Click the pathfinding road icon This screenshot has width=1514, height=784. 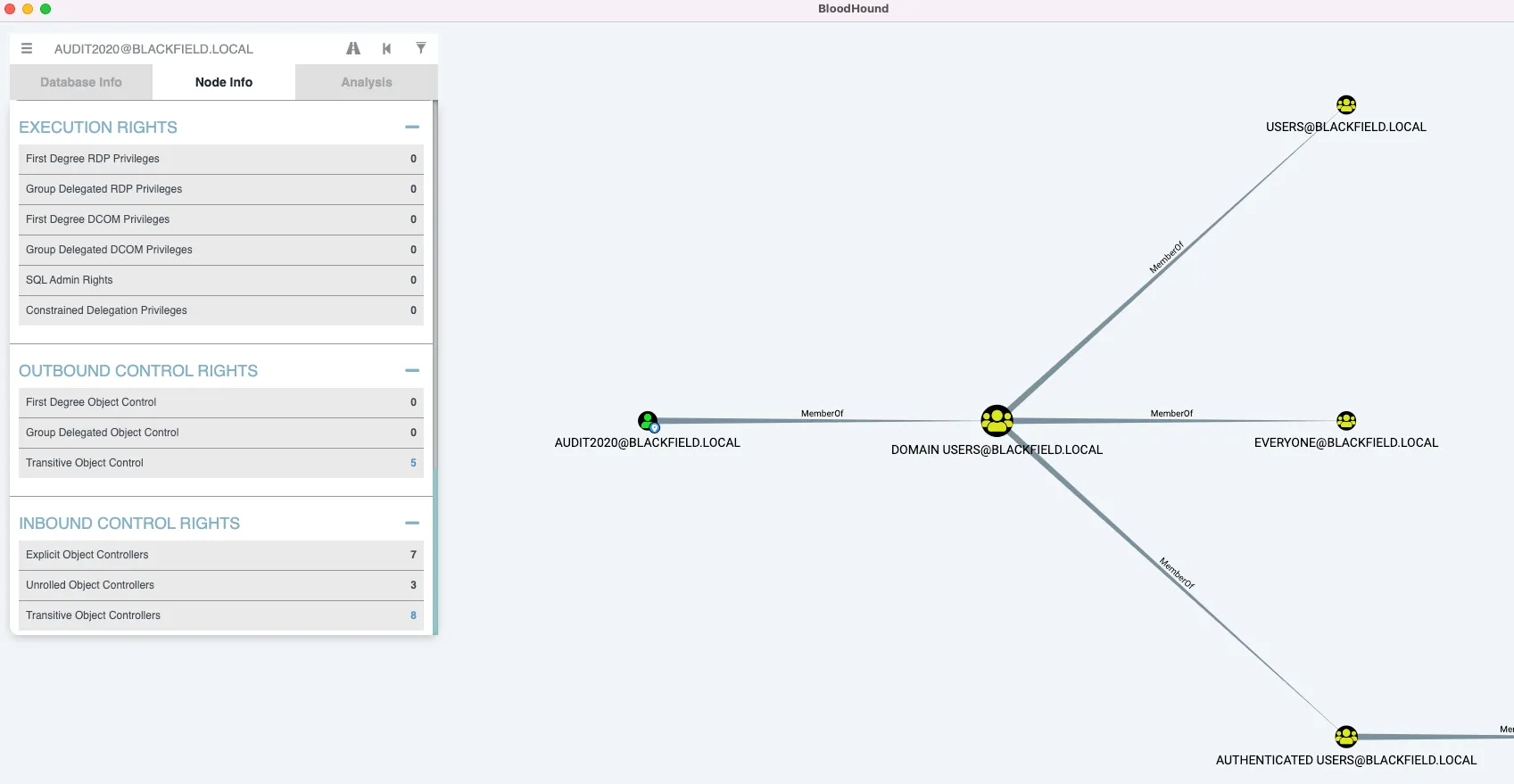353,48
